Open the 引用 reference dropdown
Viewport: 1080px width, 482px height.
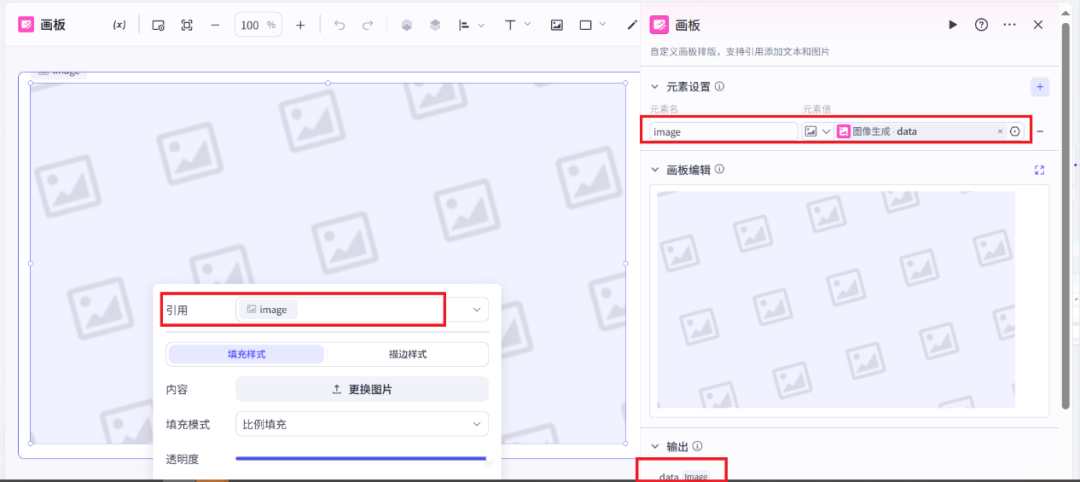coord(477,310)
